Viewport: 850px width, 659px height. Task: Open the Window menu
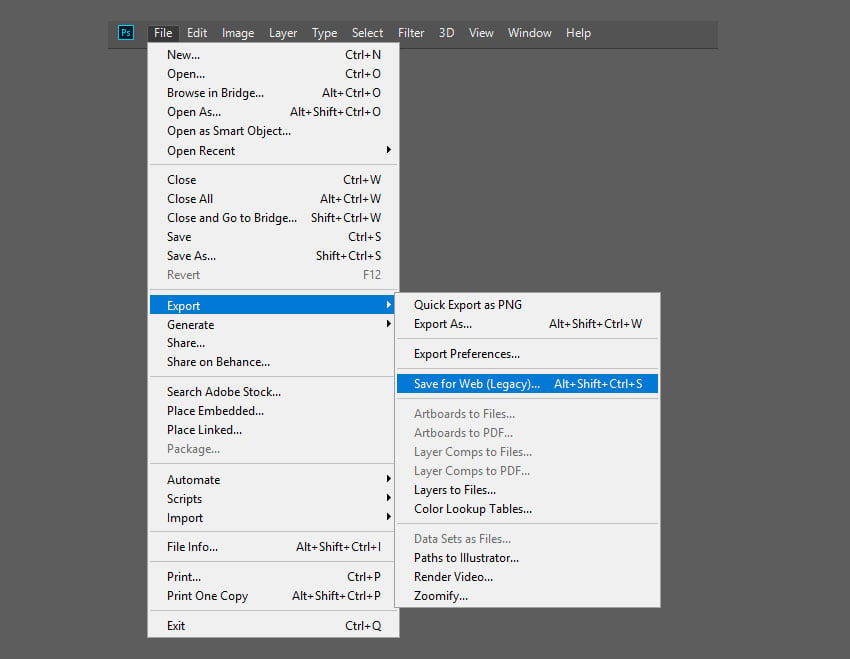tap(530, 33)
